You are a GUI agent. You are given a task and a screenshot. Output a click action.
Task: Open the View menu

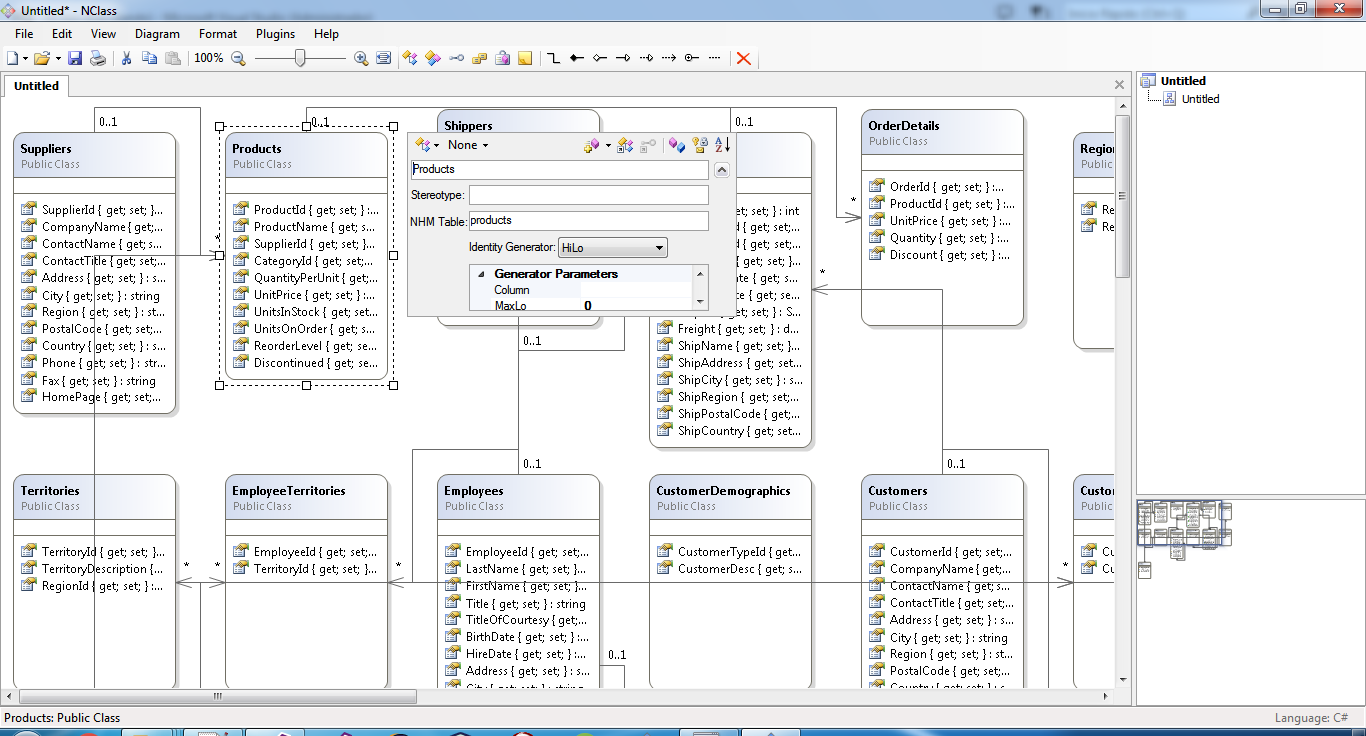click(104, 34)
